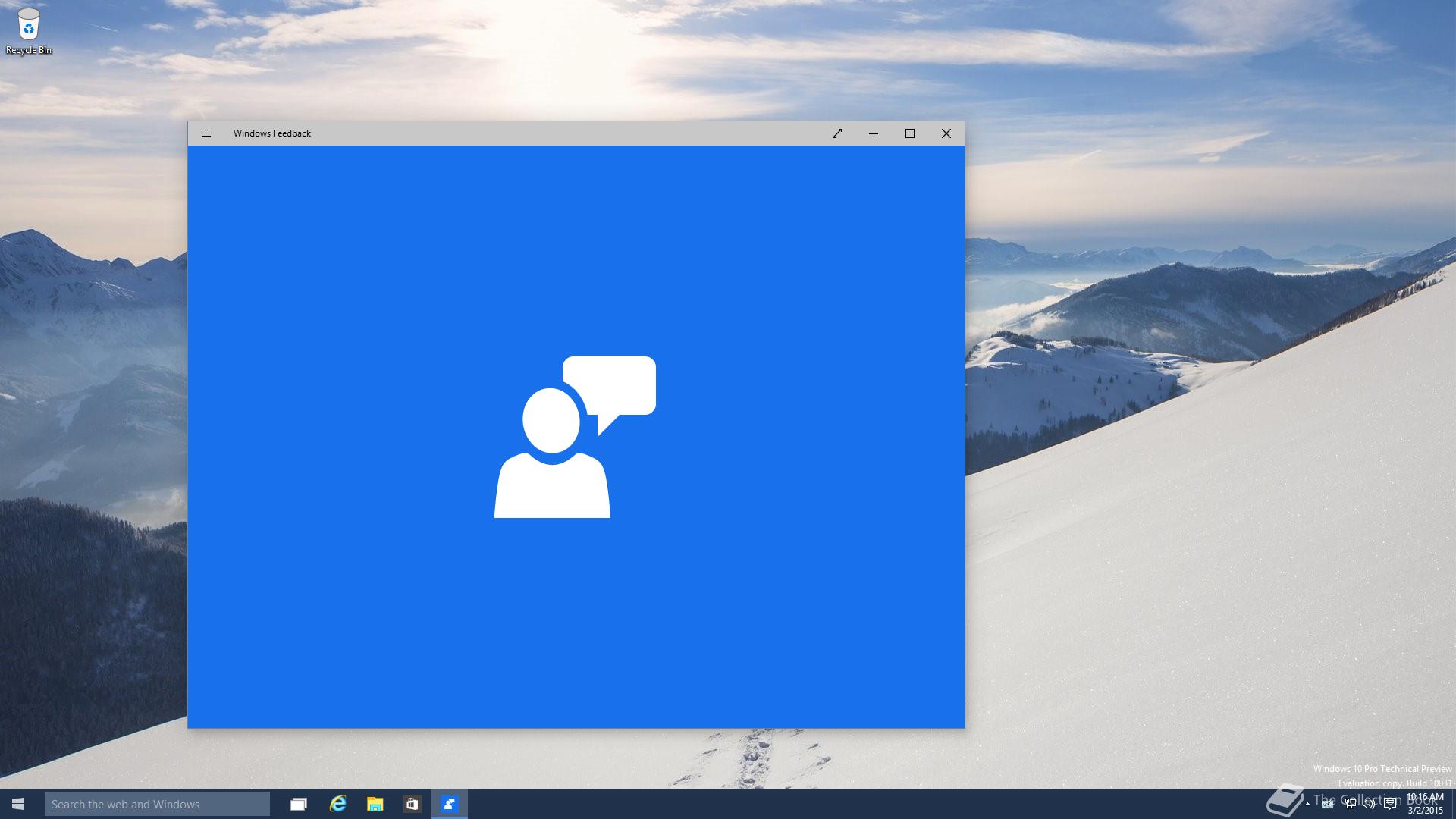Open the network status tray icon

(x=1350, y=804)
